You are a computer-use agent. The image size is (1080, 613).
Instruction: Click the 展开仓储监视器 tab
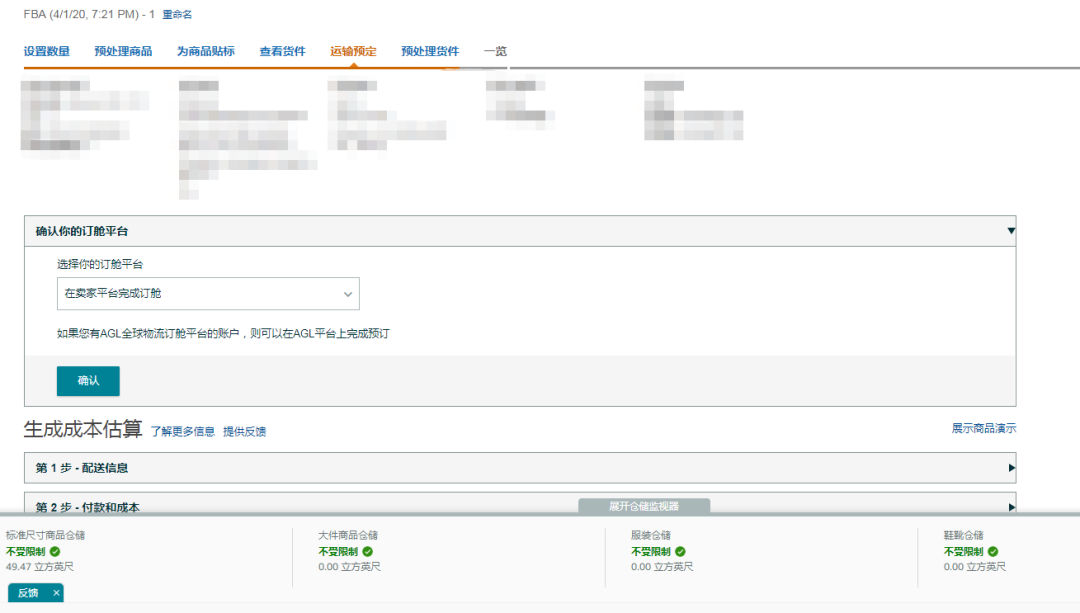point(644,506)
